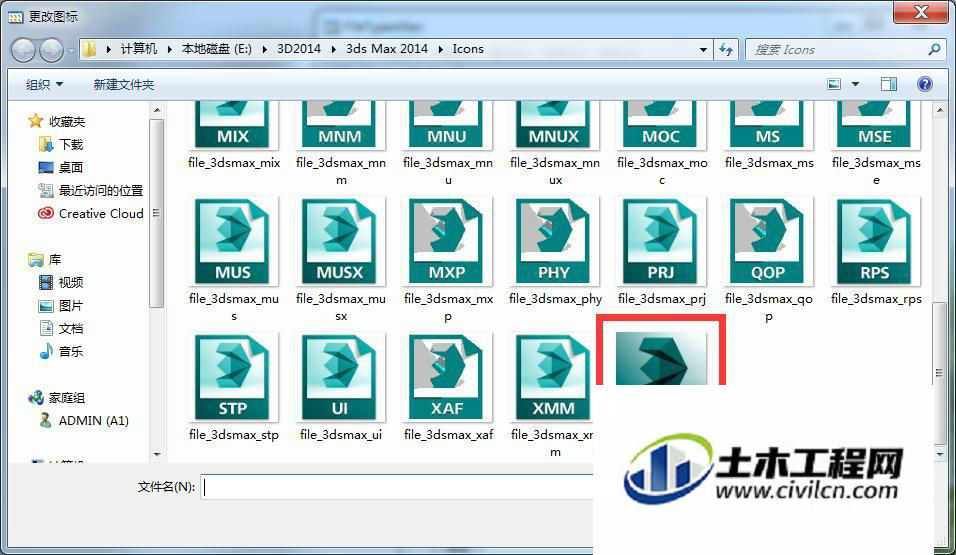The height and width of the screenshot is (555, 956).
Task: Select the PRJ file icon
Action: [662, 240]
